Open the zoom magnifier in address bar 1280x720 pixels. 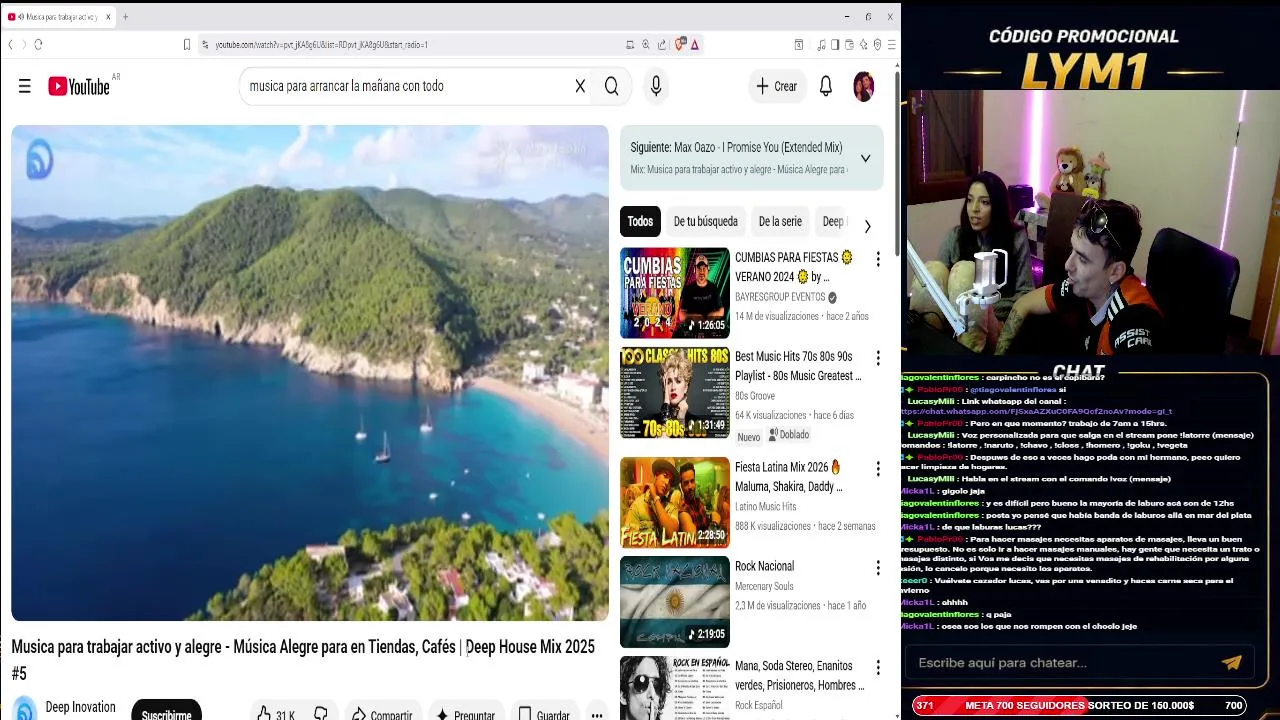(646, 44)
